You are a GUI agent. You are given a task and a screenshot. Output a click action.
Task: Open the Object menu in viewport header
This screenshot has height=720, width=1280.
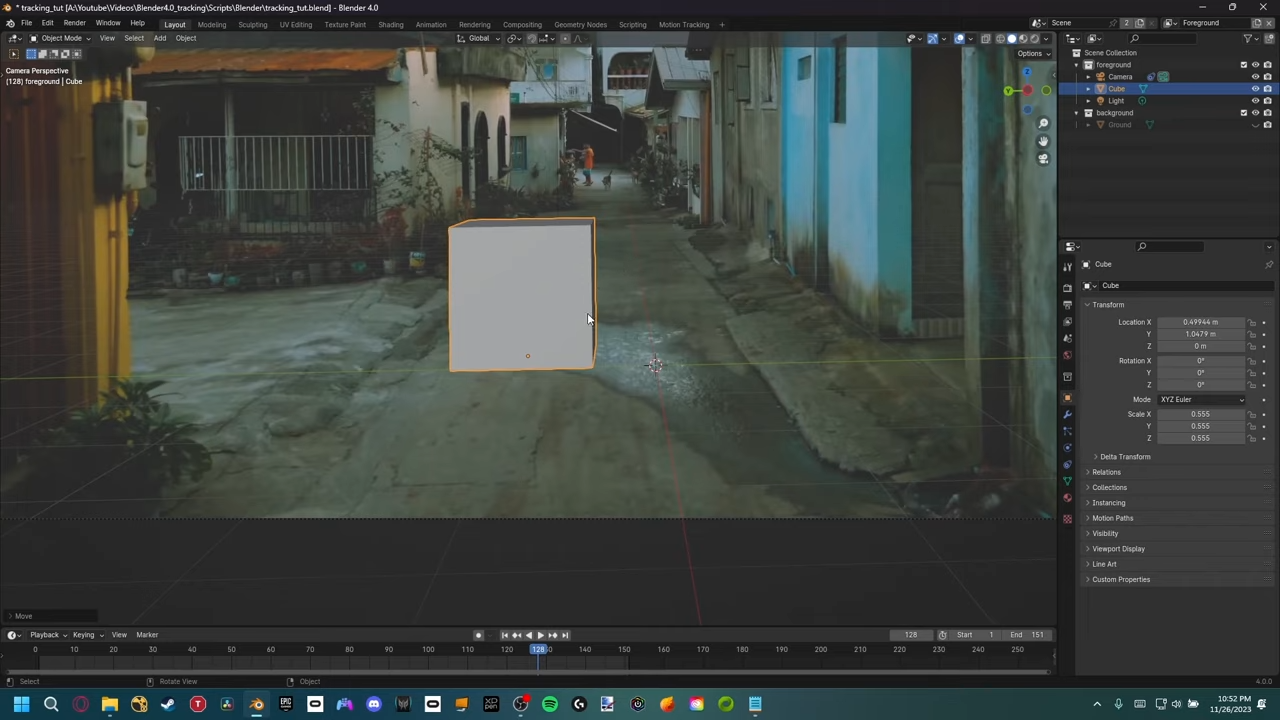coord(185,38)
